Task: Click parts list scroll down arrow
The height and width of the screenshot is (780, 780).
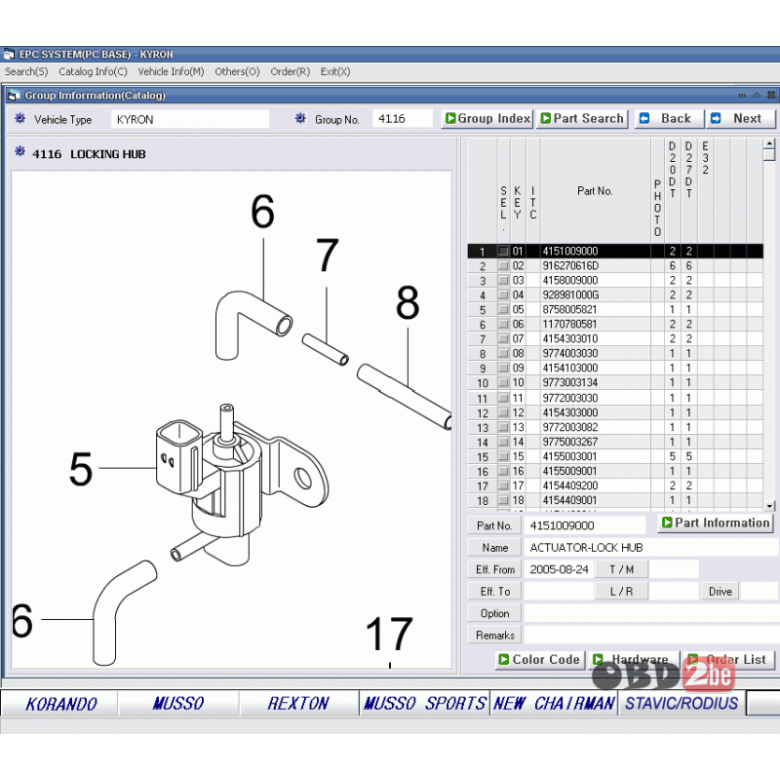Action: 769,505
